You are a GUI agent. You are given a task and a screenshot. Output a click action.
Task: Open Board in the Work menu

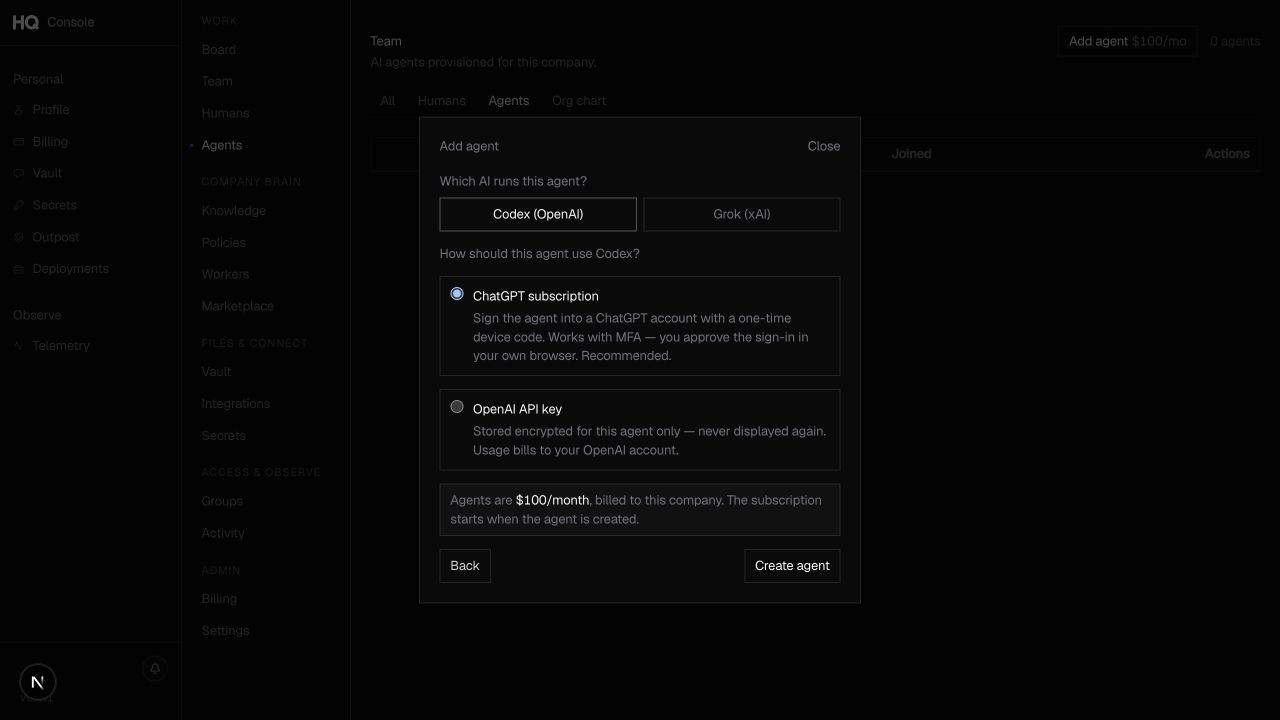[219, 50]
